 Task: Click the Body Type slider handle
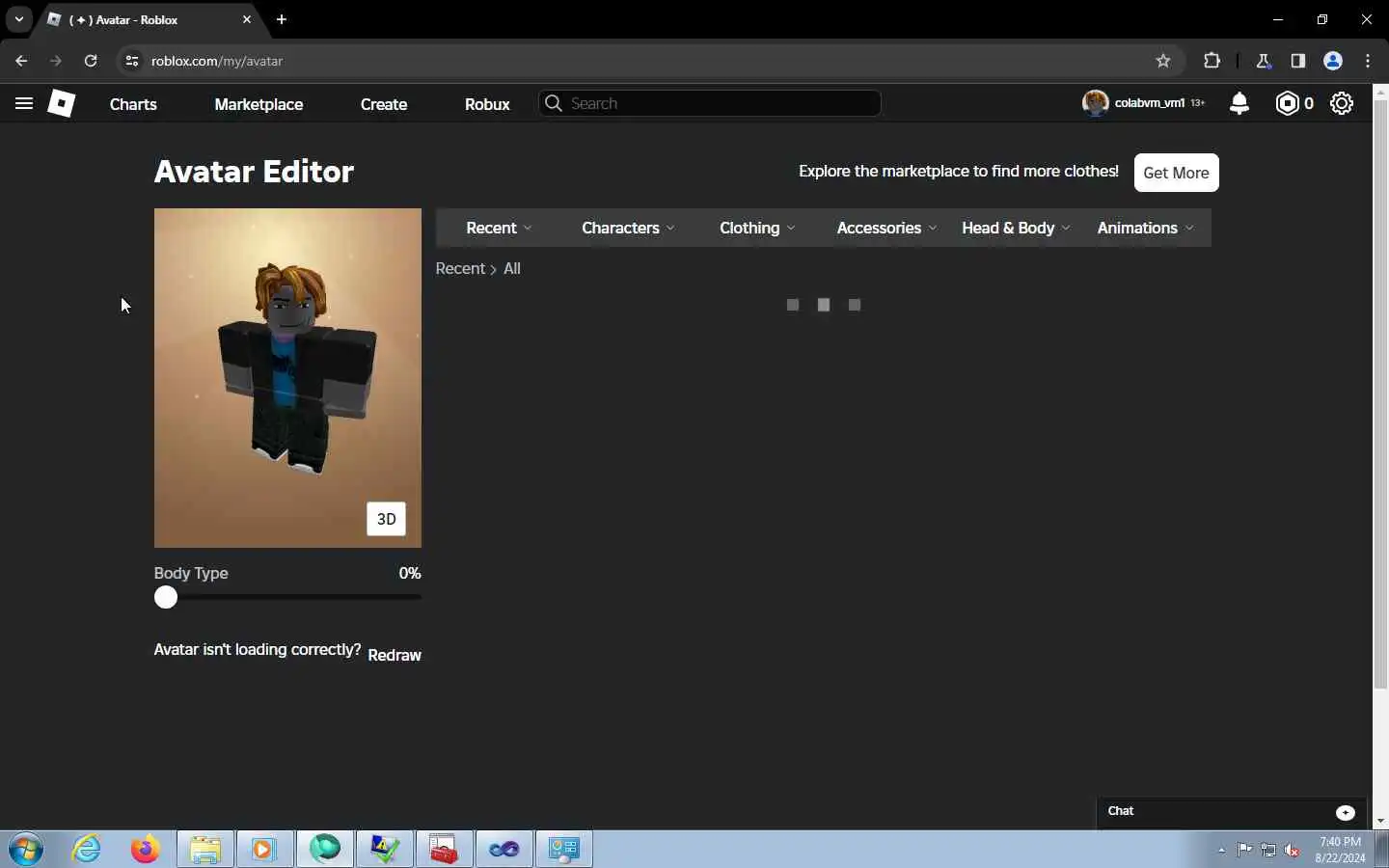(166, 598)
